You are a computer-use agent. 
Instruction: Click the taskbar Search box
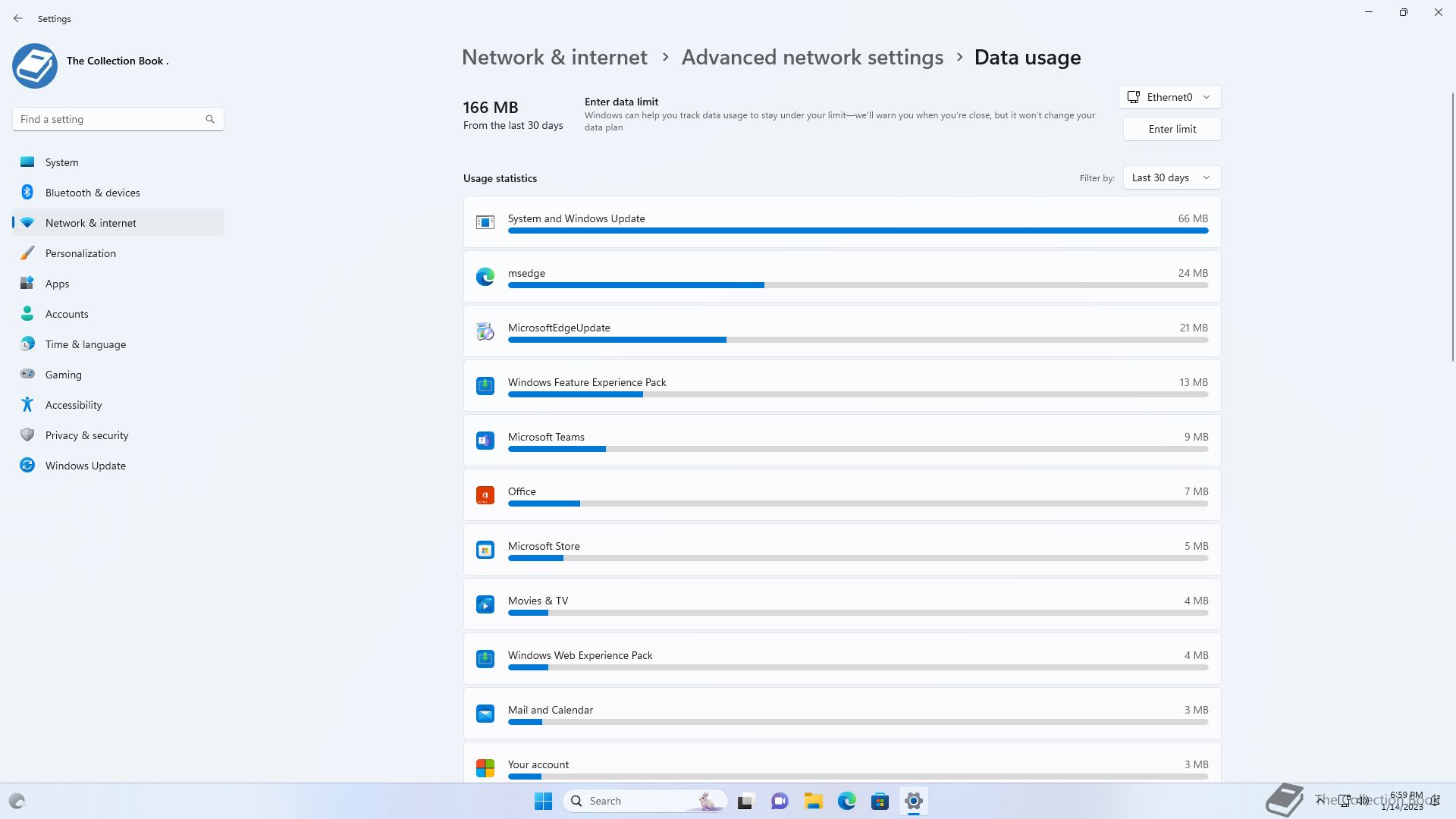click(645, 801)
